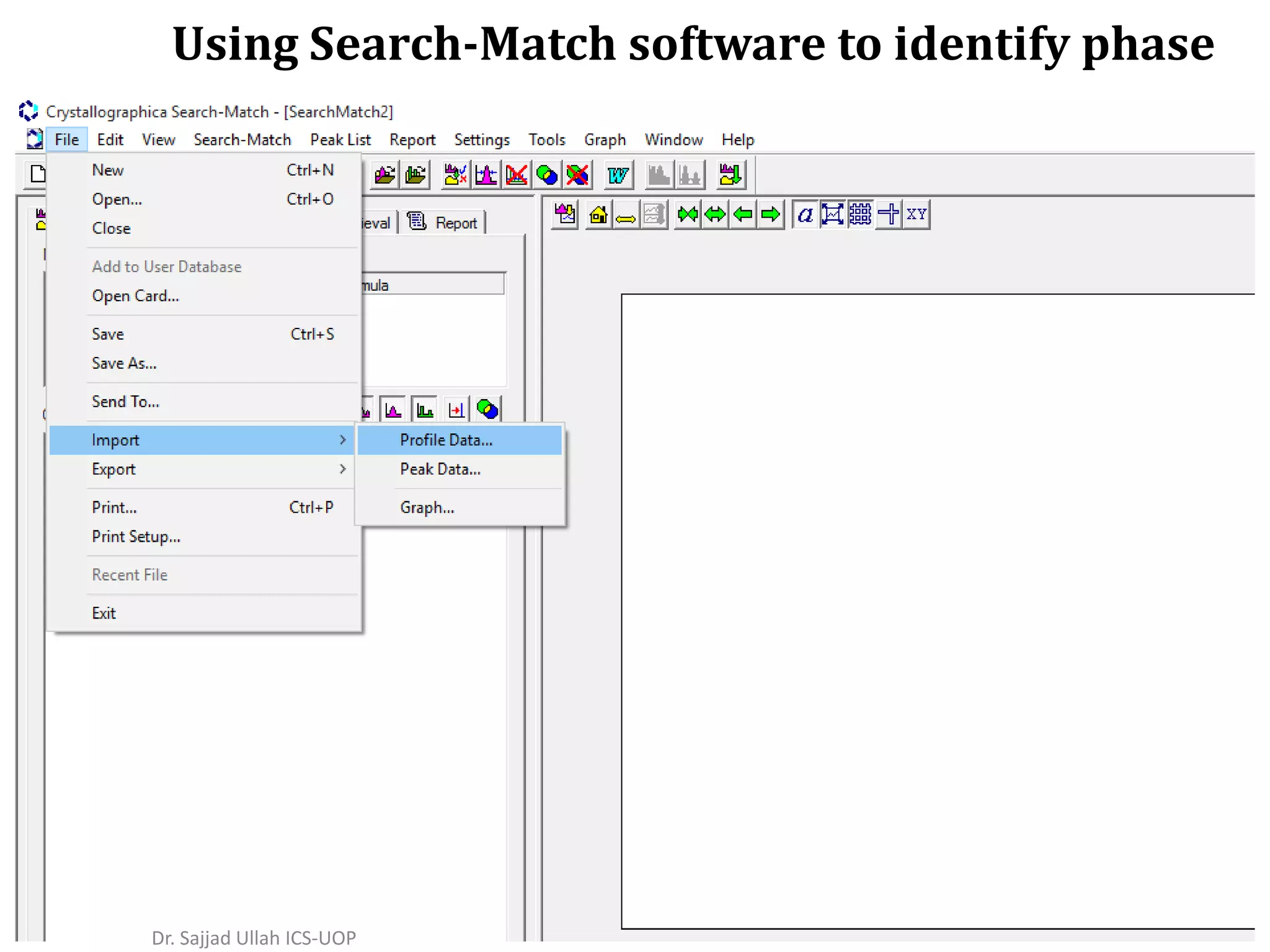Switch to the Report tab
The width and height of the screenshot is (1270, 952).
tap(443, 223)
